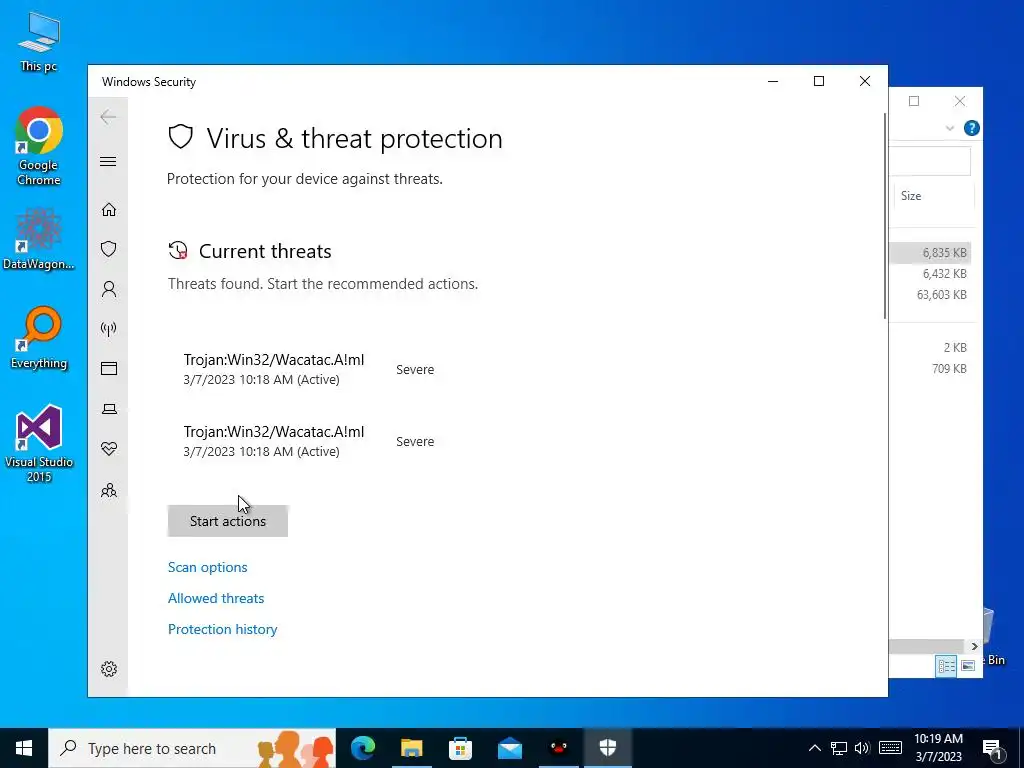Screen dimensions: 1024x768
Task: Switch Explorer to large icons view
Action: tap(968, 666)
